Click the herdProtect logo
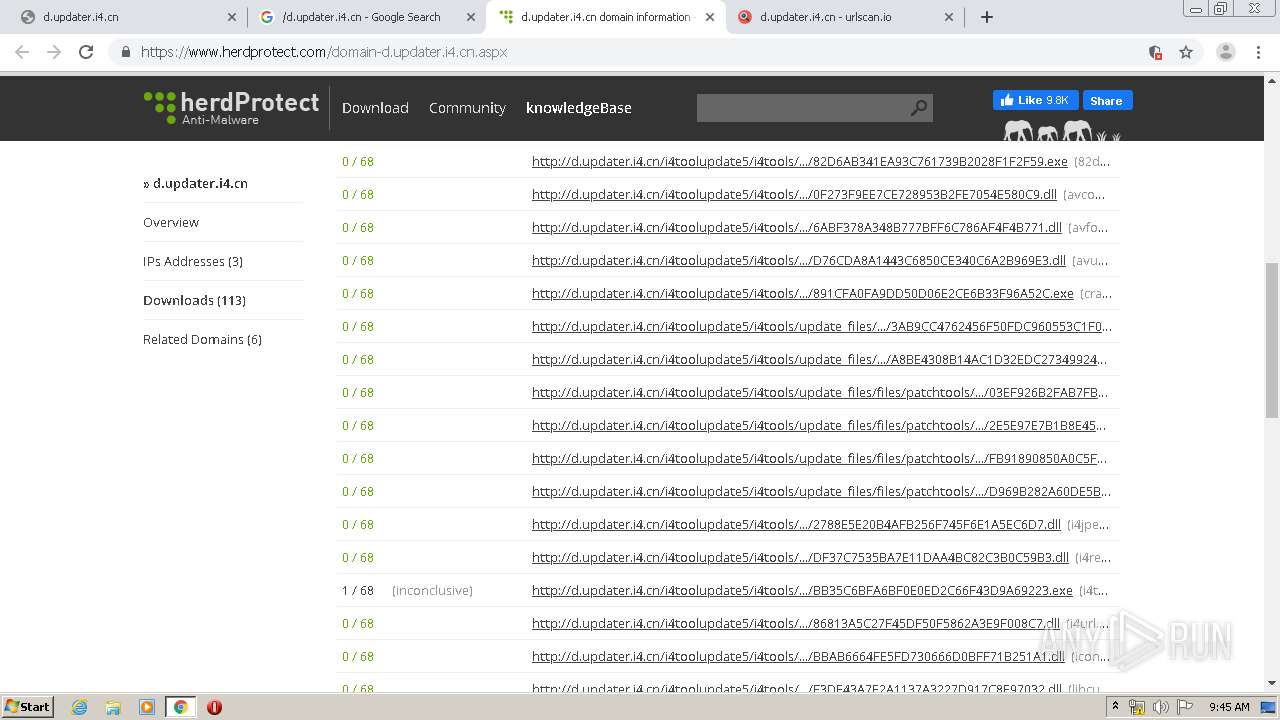Screen dimensions: 1280x720 tap(231, 107)
